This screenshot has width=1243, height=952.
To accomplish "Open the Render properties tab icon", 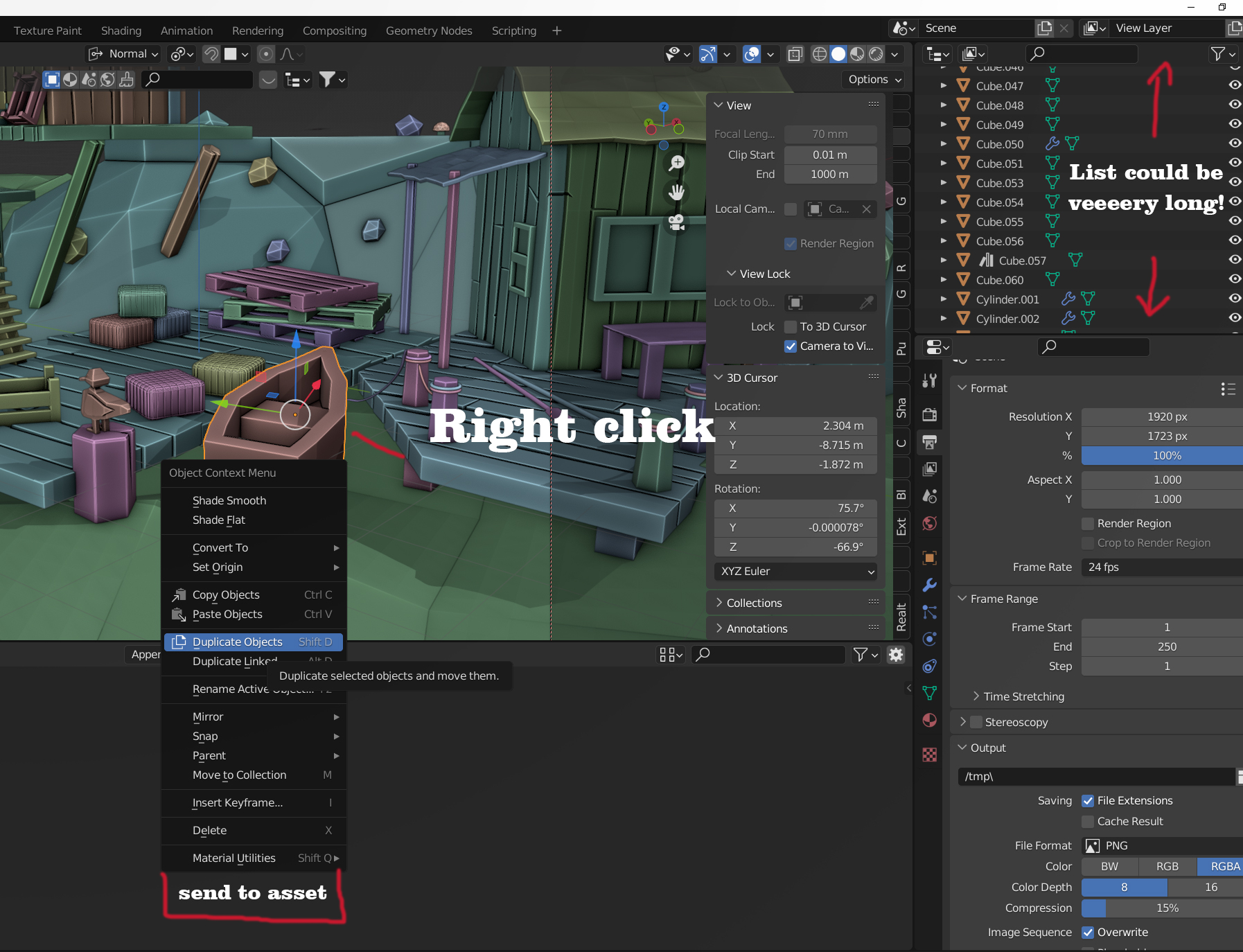I will coord(930,414).
